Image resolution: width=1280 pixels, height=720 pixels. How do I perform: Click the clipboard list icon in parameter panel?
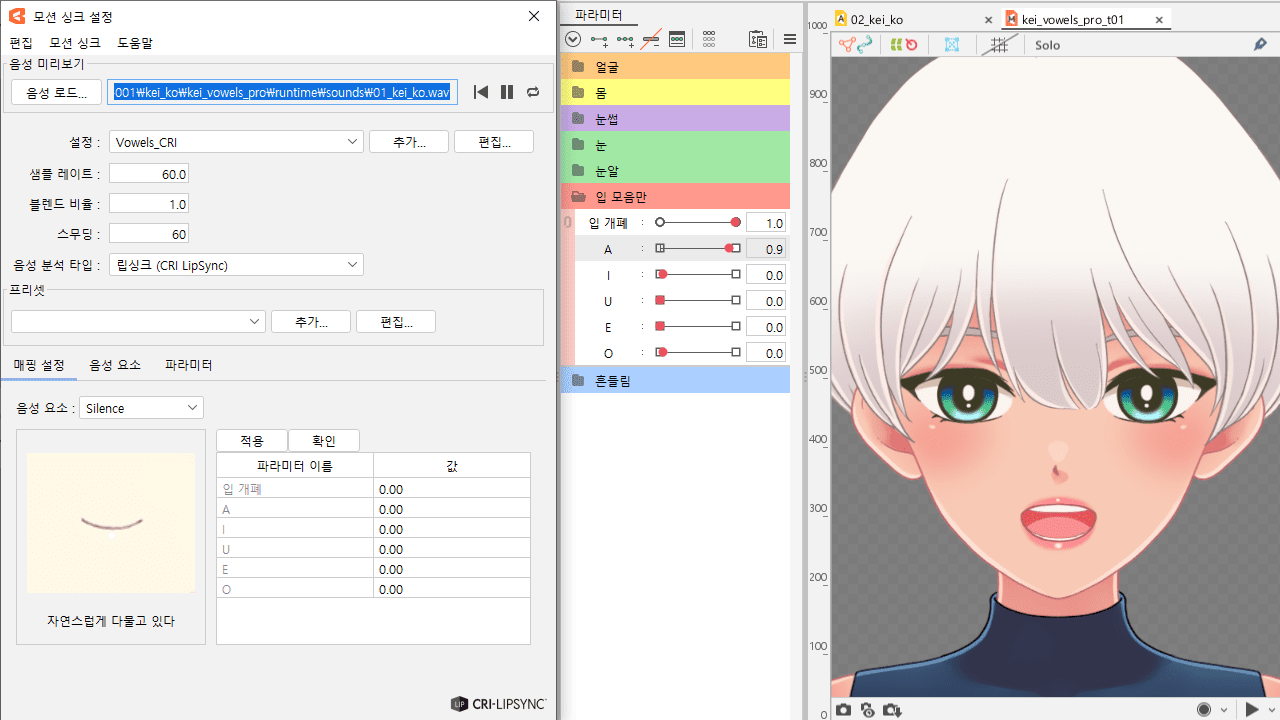758,40
